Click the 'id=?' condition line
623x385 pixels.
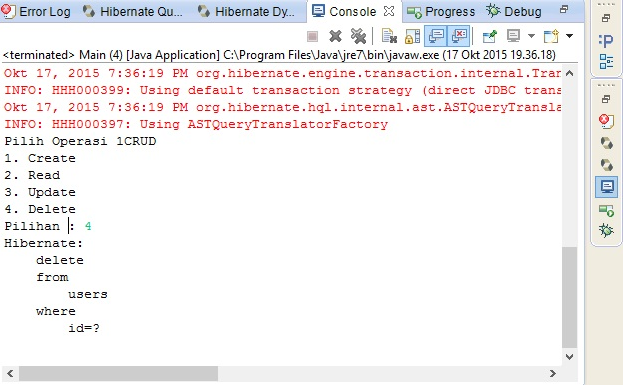click(84, 328)
